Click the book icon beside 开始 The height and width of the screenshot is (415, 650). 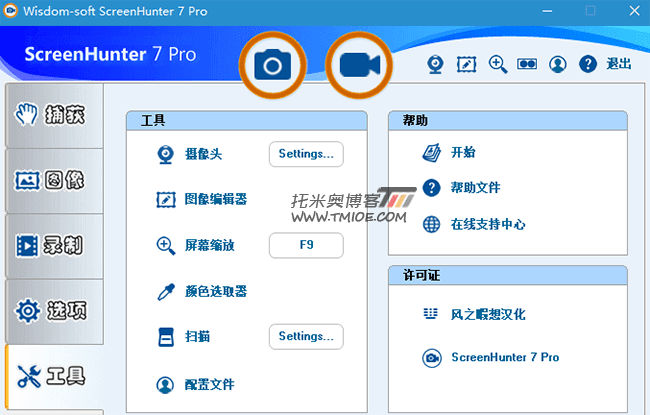point(432,153)
